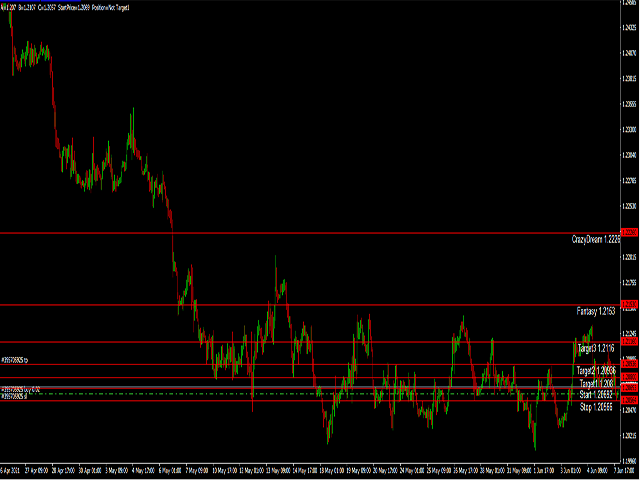Click the Target1 level label

[598, 383]
